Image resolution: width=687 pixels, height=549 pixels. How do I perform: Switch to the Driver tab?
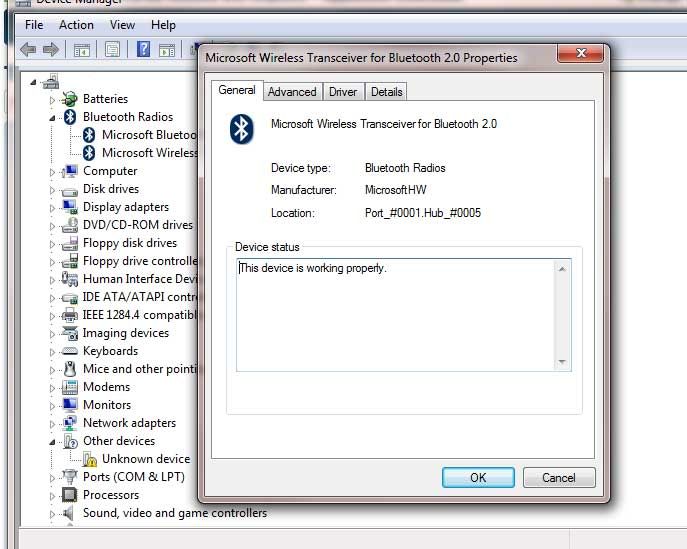pos(343,92)
